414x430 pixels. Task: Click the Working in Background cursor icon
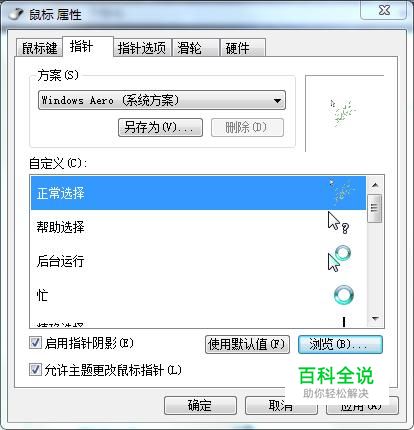point(339,259)
